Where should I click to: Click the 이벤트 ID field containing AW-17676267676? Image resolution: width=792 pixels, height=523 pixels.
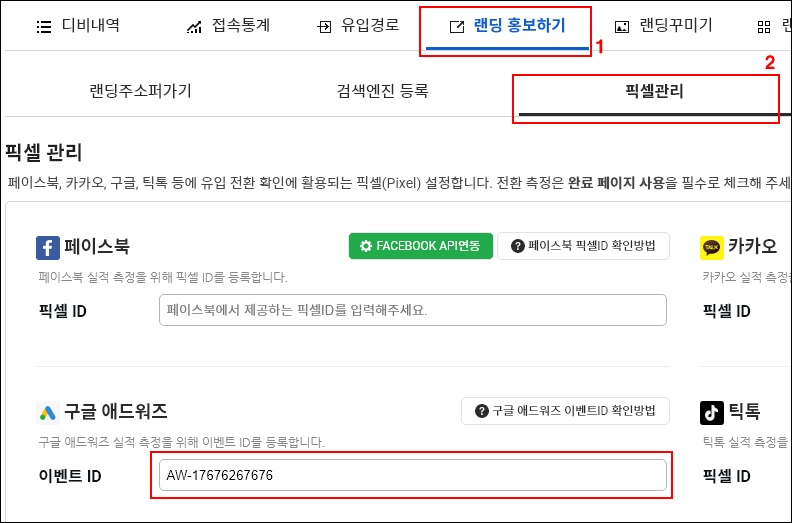click(412, 475)
